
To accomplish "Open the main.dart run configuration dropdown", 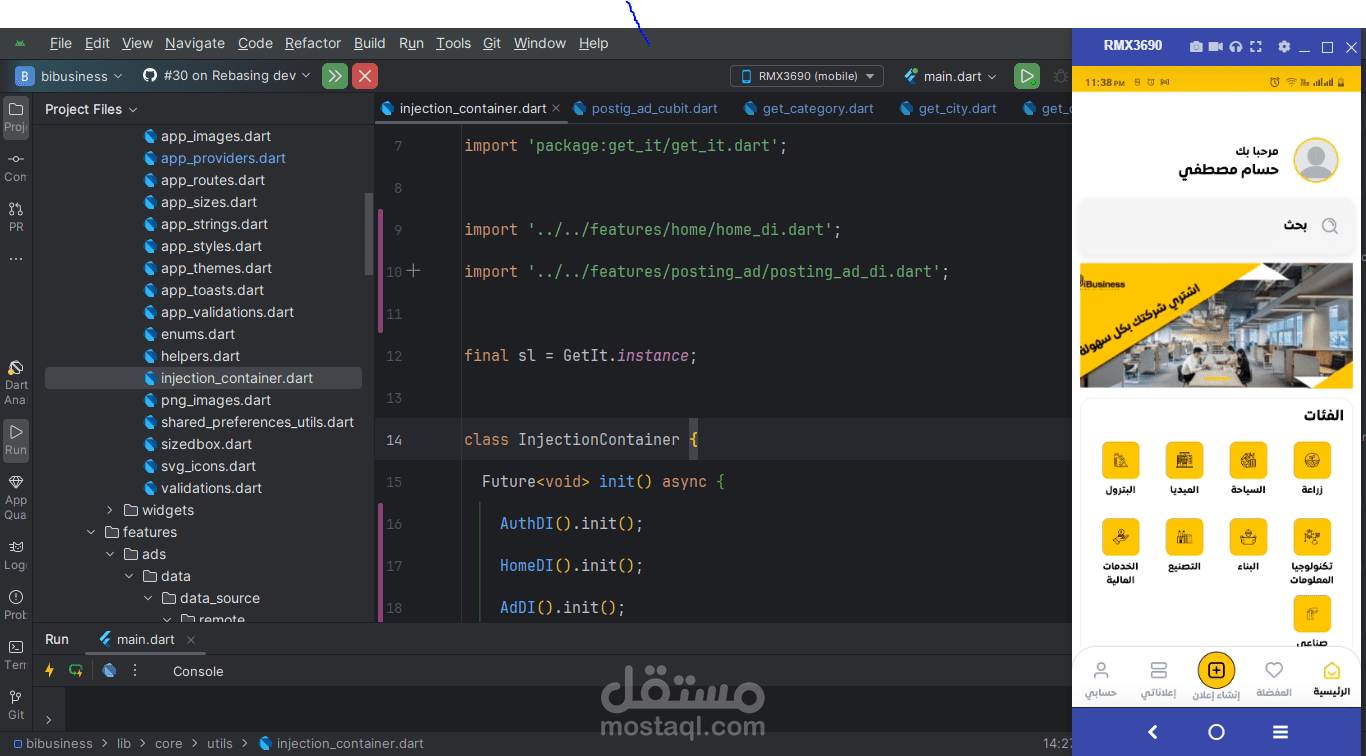I will point(950,76).
